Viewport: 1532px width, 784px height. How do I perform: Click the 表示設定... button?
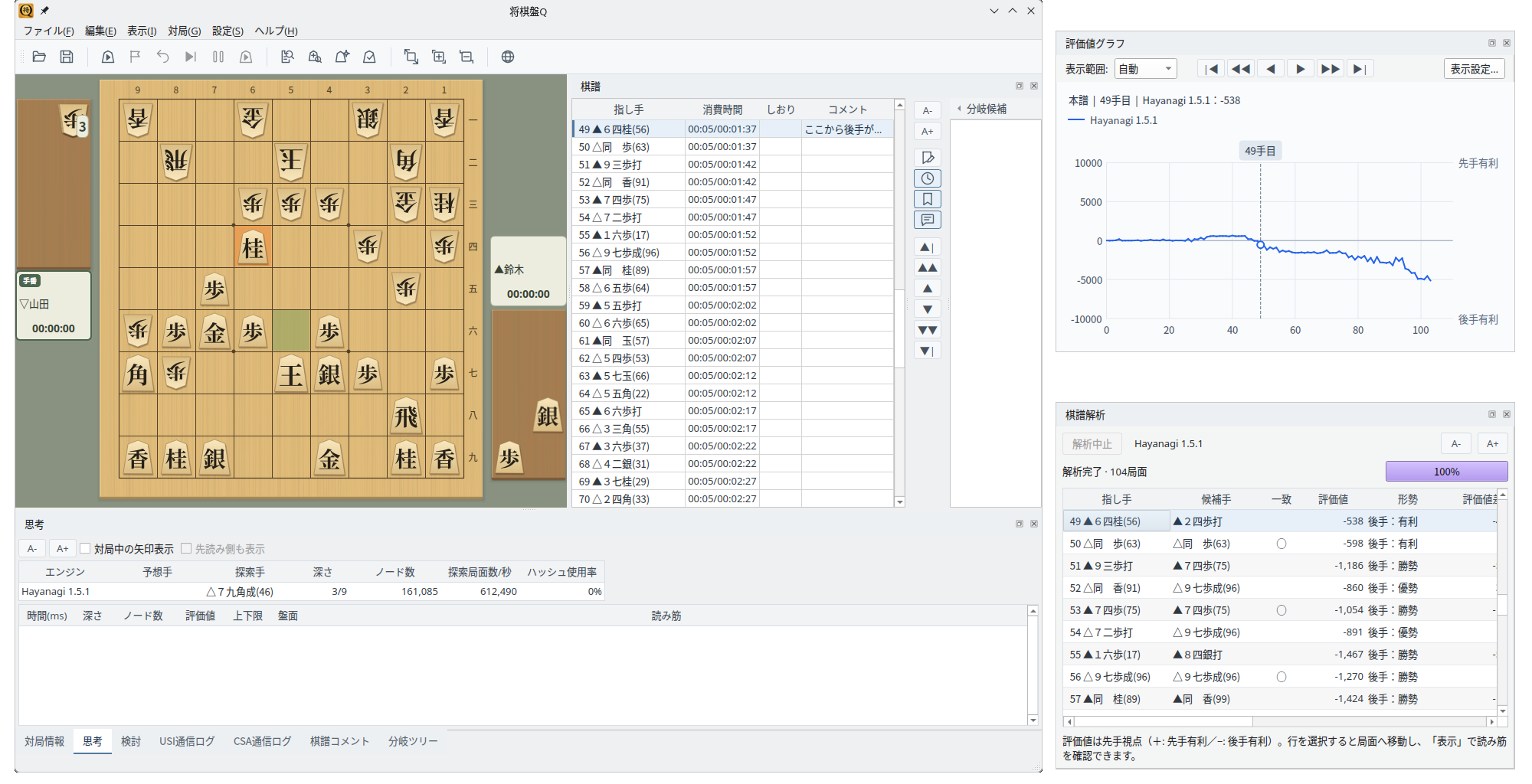1475,69
